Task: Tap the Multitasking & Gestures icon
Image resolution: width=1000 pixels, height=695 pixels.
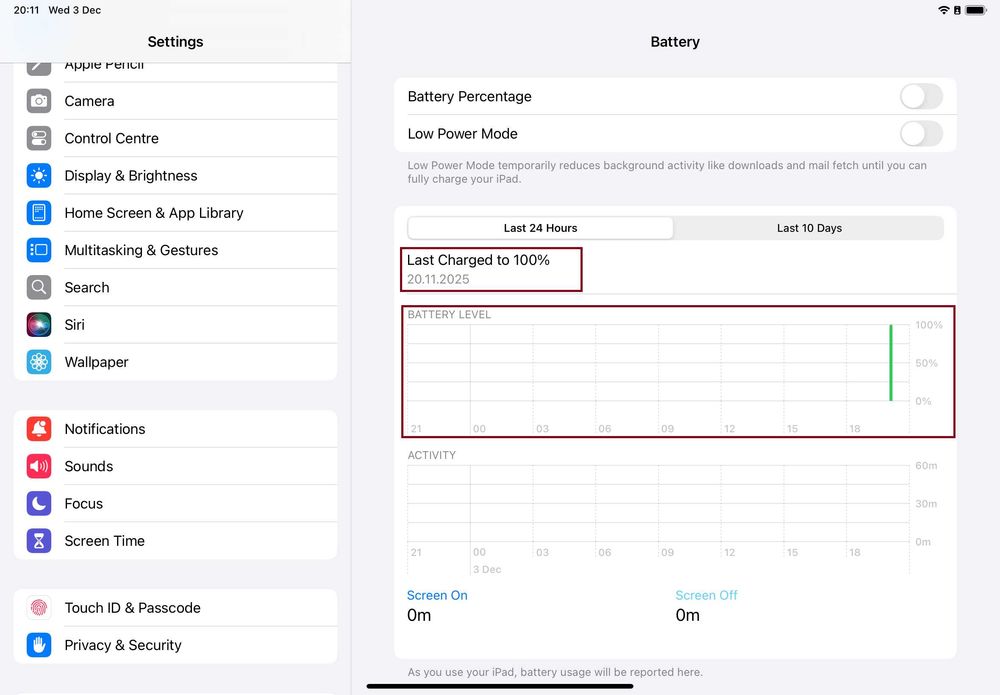Action: pos(39,250)
